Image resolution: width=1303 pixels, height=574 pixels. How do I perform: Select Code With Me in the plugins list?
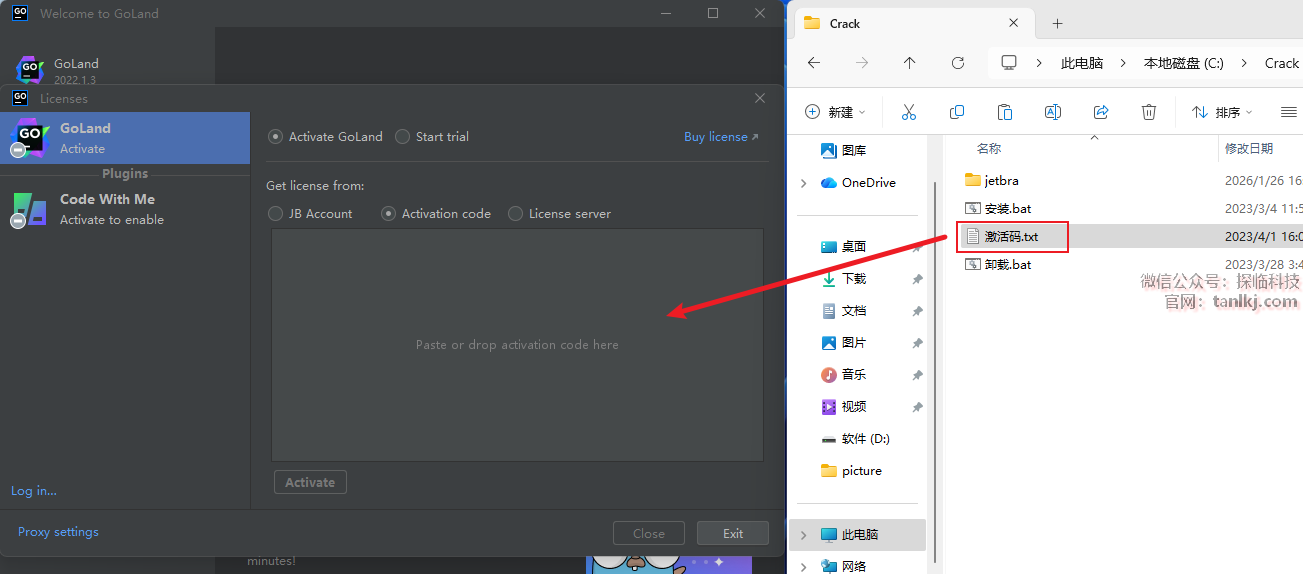(x=107, y=209)
